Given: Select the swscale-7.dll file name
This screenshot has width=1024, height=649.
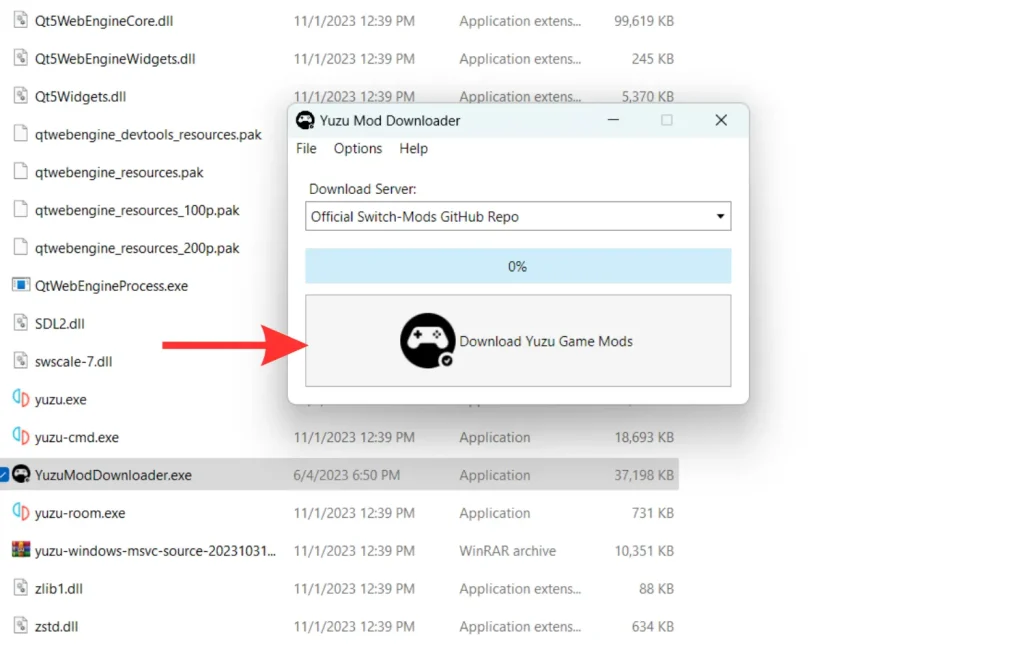Looking at the screenshot, I should click(x=74, y=362).
